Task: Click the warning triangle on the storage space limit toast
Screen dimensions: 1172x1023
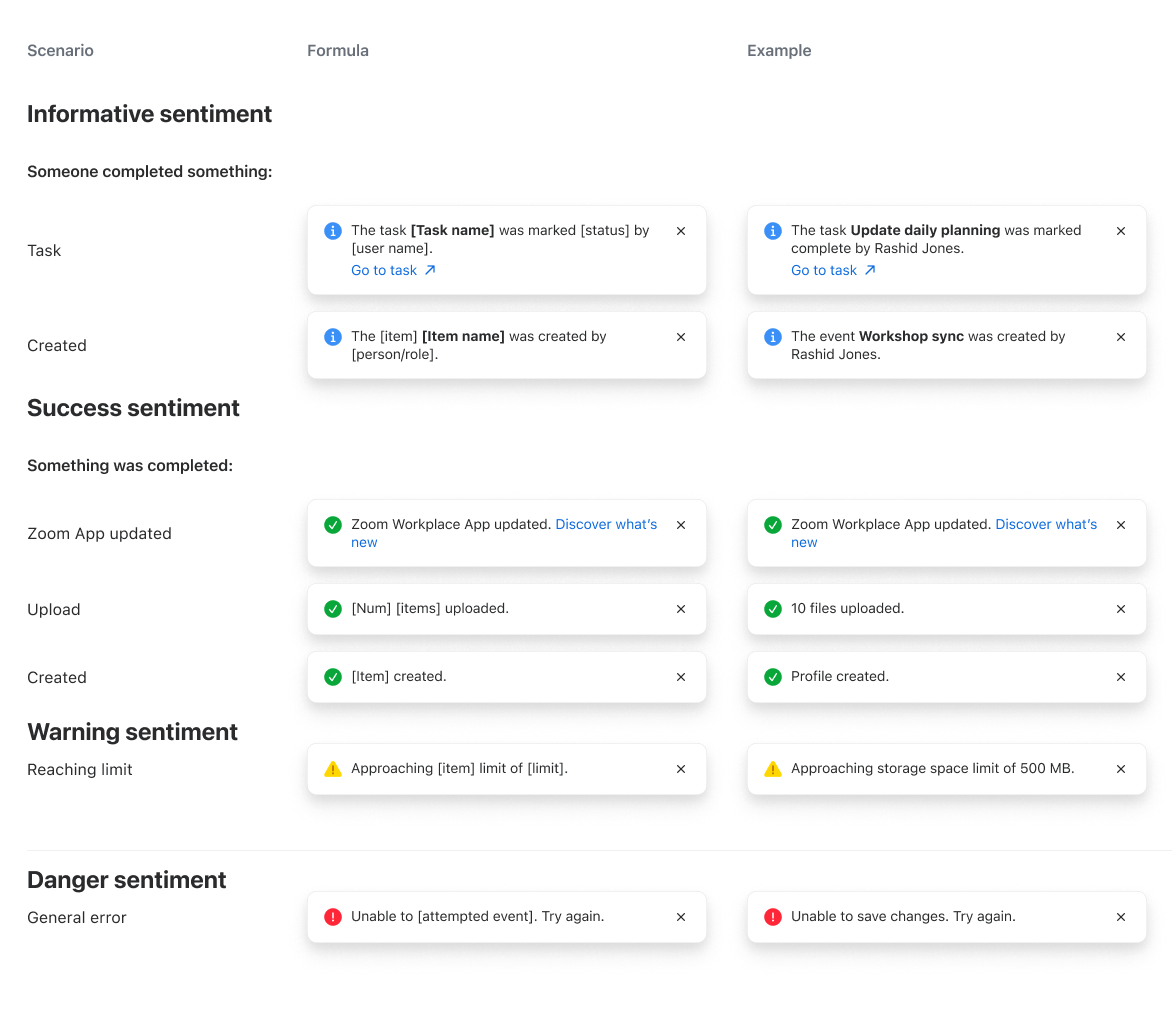Action: [773, 769]
